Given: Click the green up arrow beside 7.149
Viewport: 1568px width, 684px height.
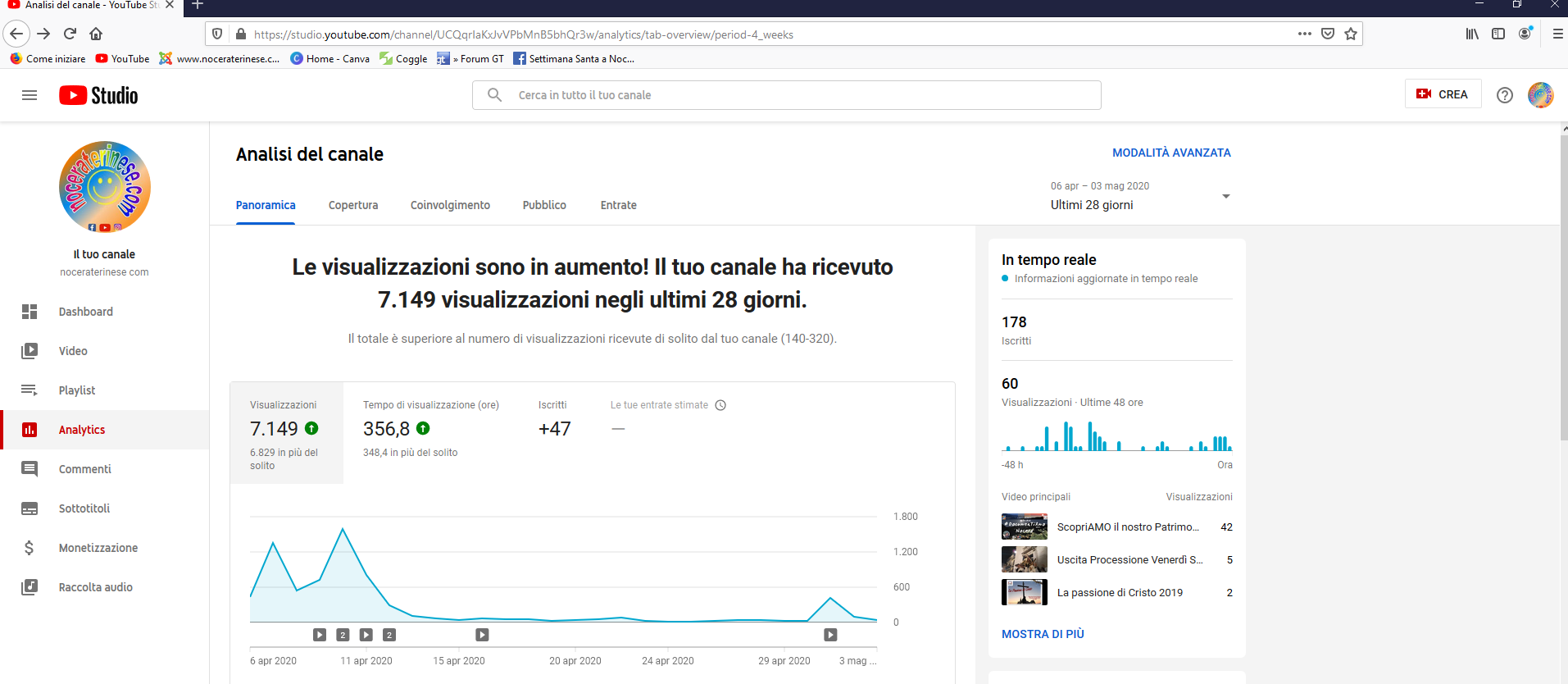Looking at the screenshot, I should pyautogui.click(x=311, y=428).
